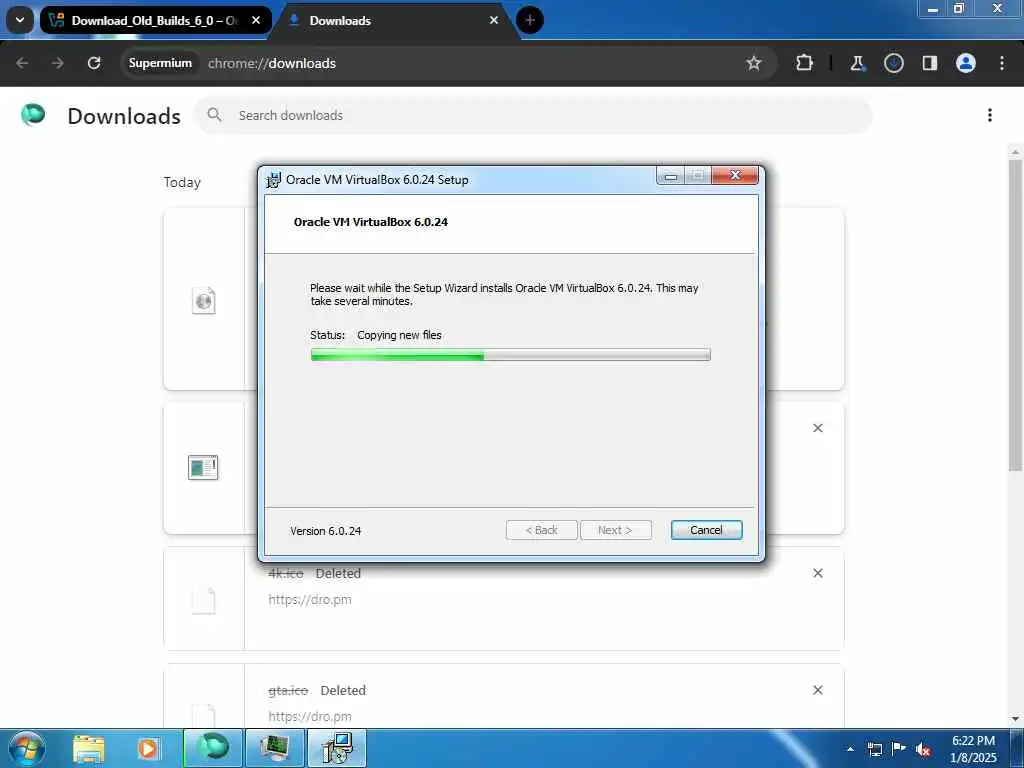Click the monitor app taskbar icon
This screenshot has width=1024, height=768.
pyautogui.click(x=274, y=748)
